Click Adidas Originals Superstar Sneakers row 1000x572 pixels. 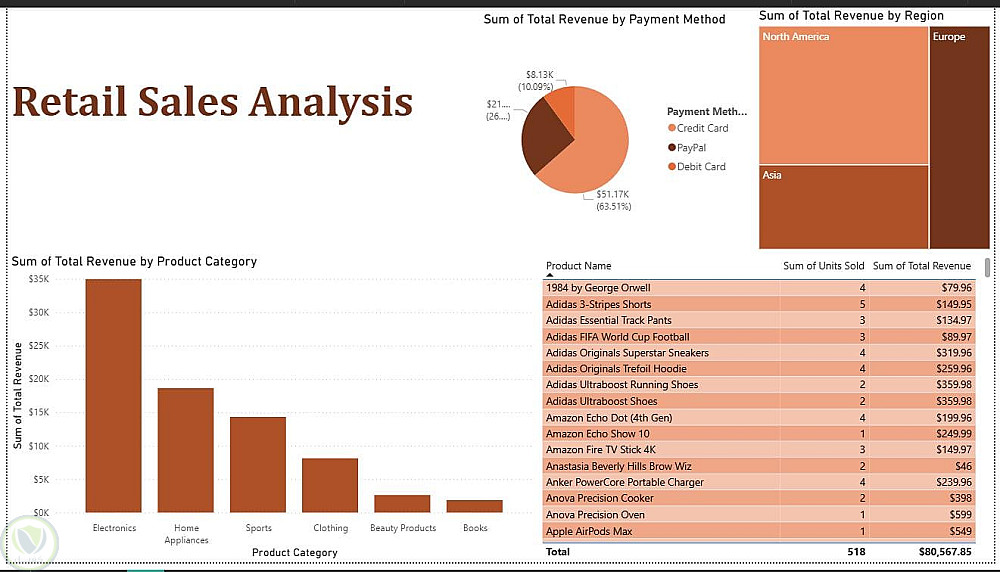(x=759, y=353)
